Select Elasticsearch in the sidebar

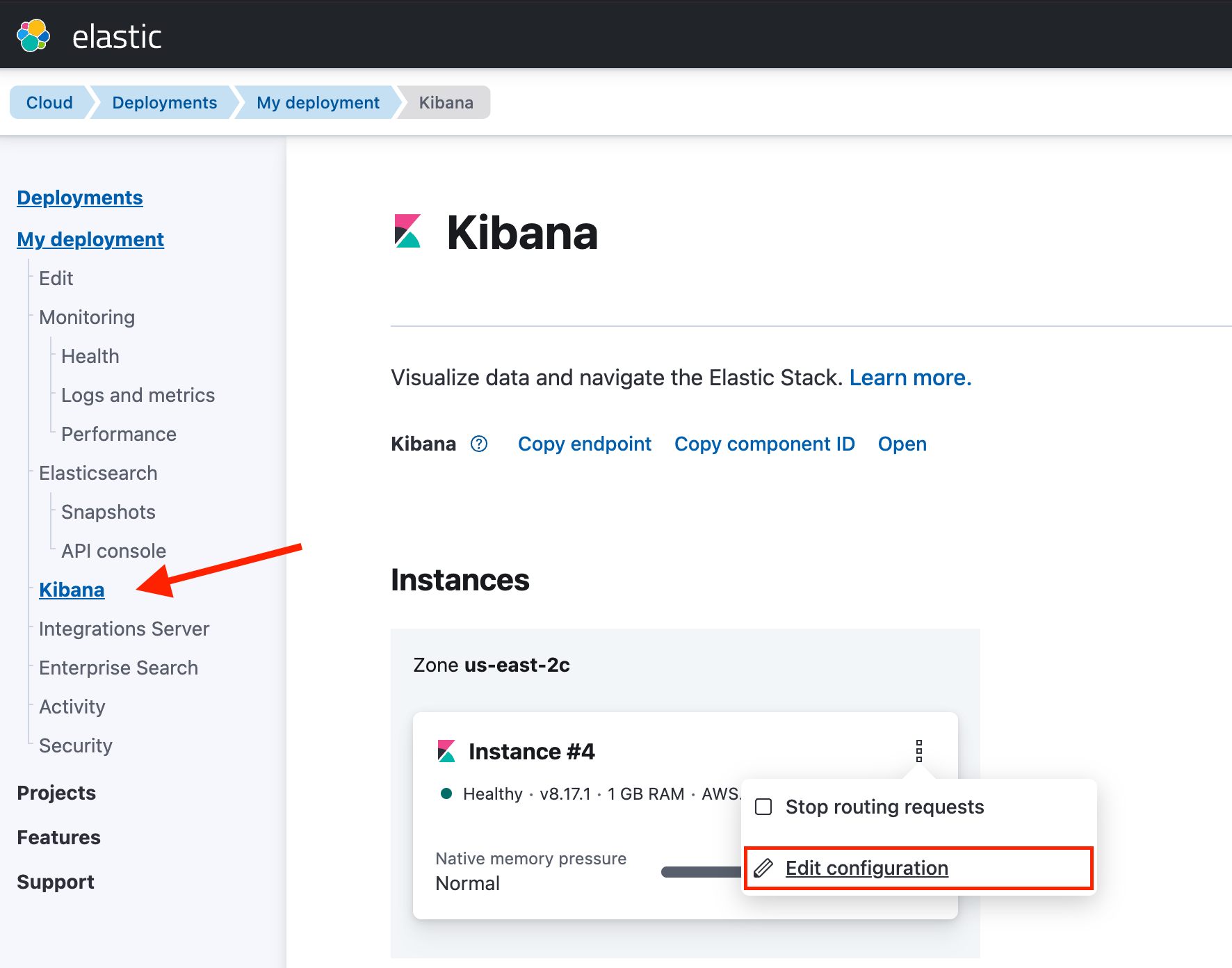click(98, 473)
